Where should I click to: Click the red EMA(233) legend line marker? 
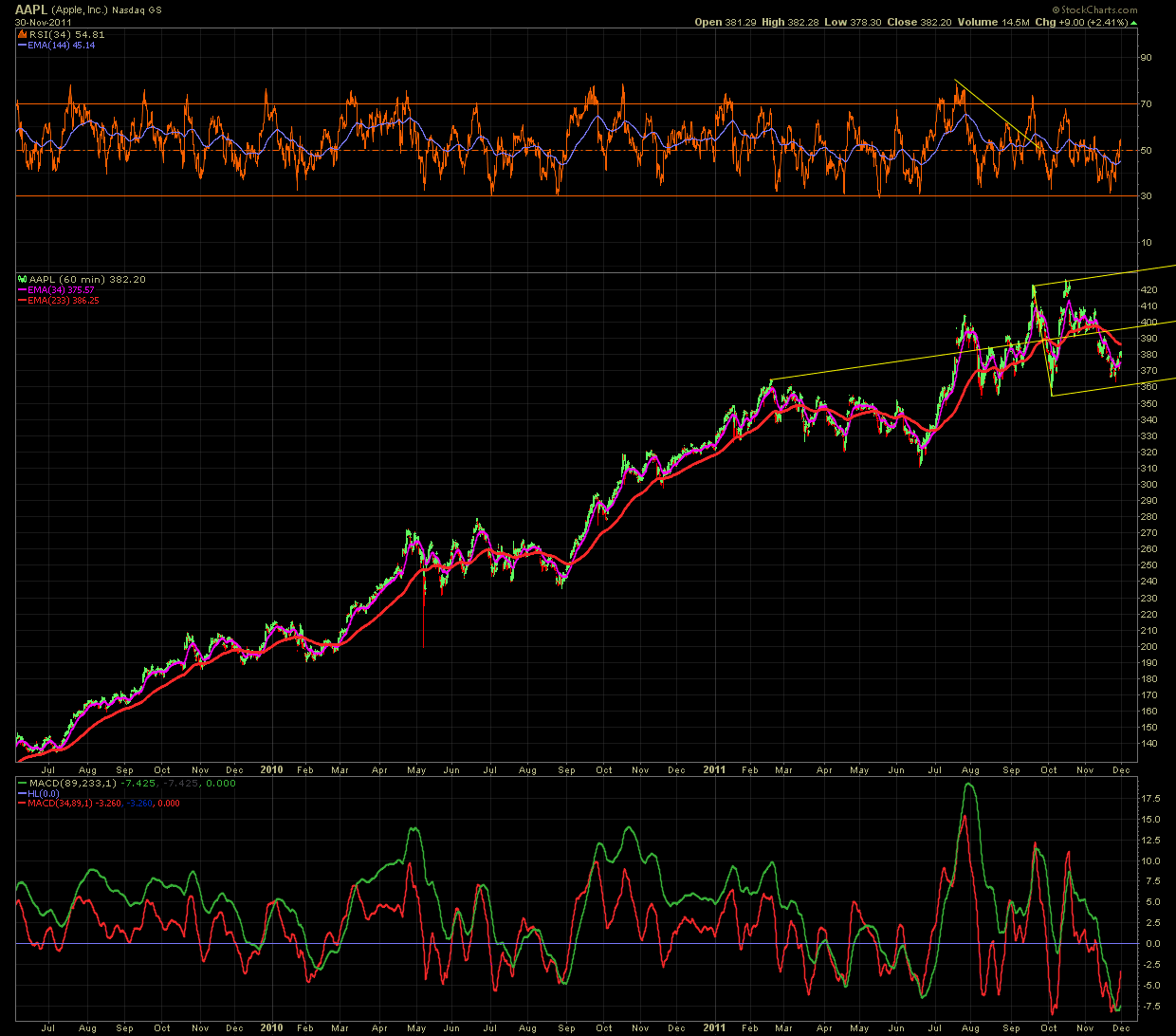(22, 301)
